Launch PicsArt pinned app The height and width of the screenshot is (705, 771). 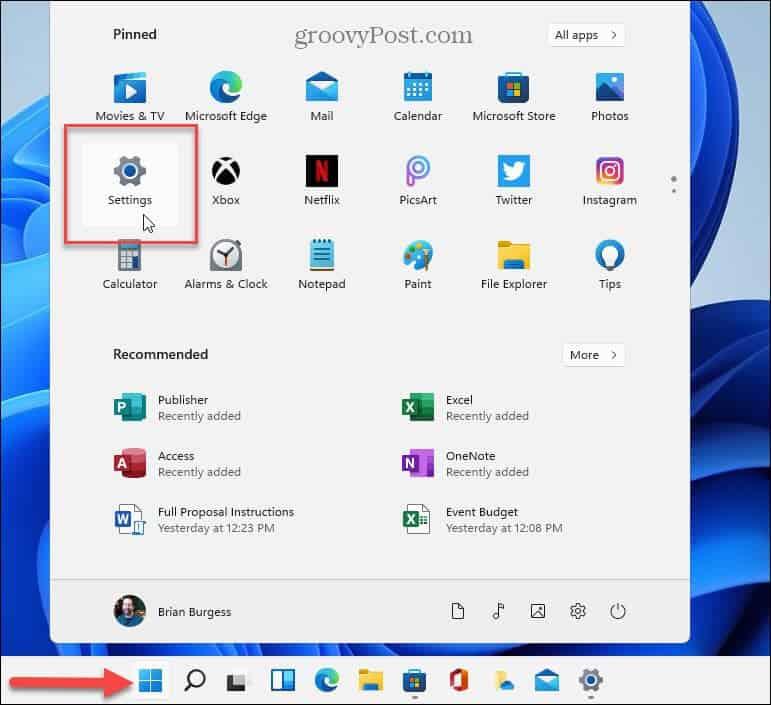[x=418, y=182]
